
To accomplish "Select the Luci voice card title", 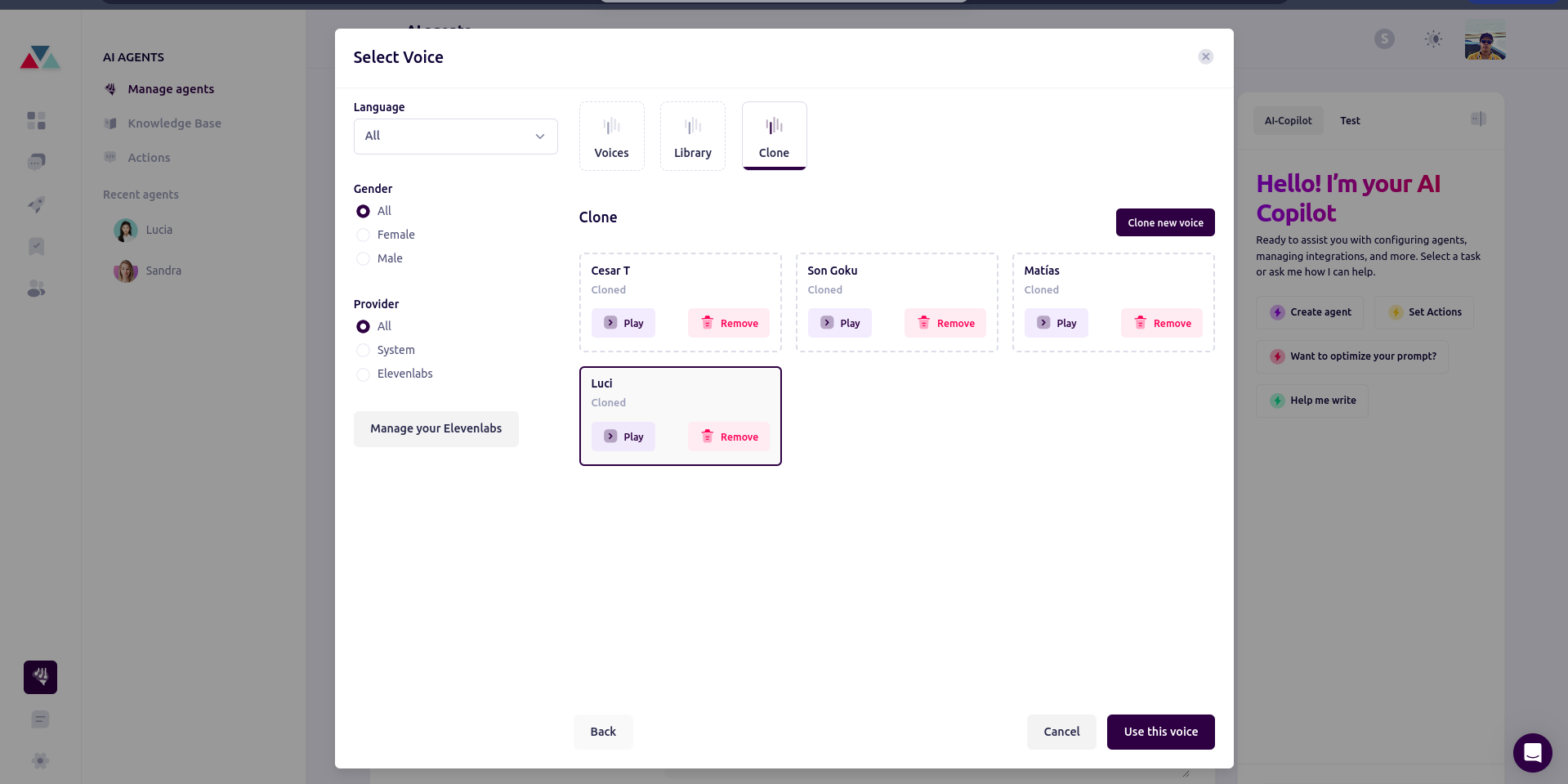I will tap(601, 383).
